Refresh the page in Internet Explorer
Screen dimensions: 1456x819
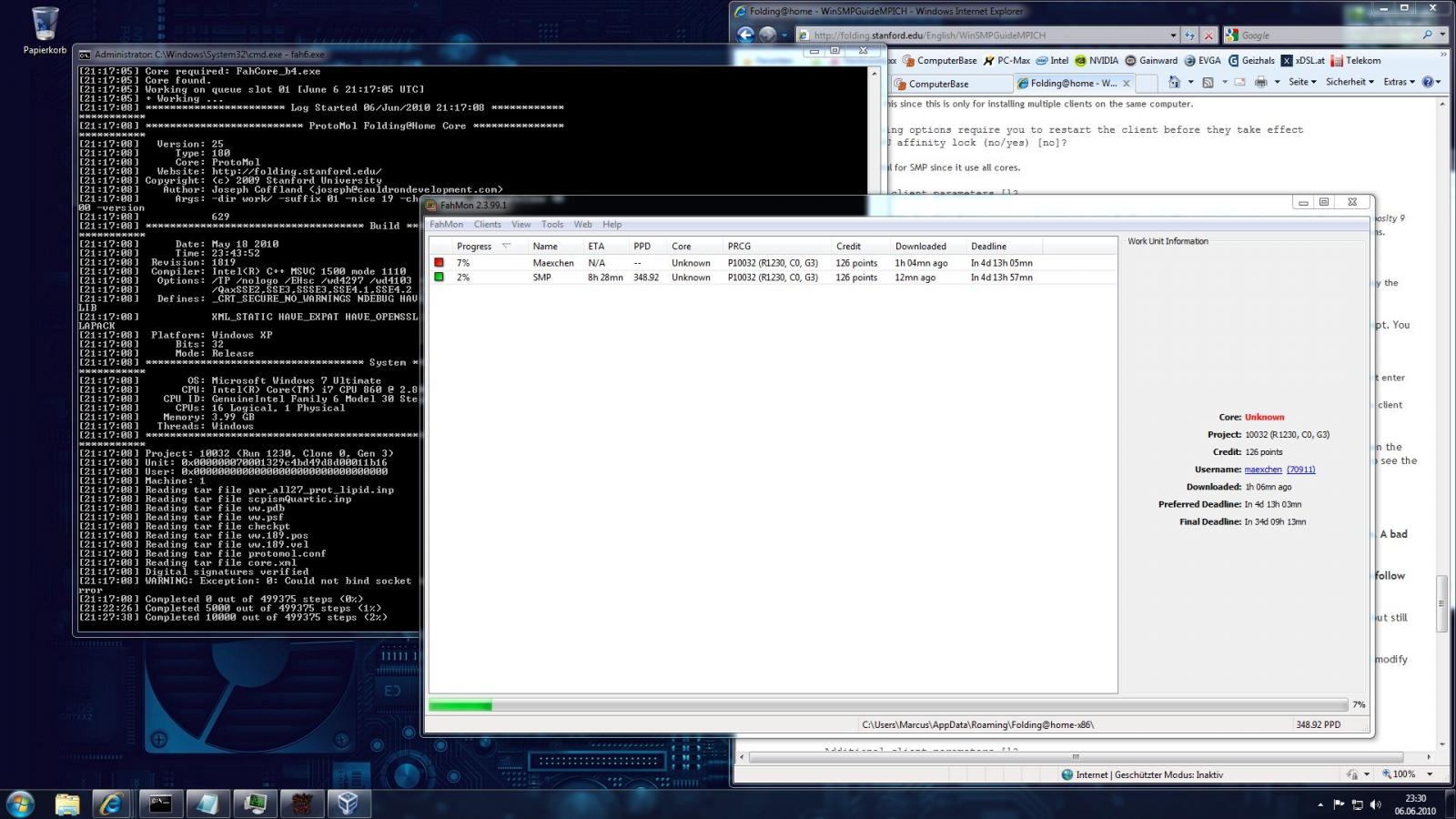(1189, 35)
